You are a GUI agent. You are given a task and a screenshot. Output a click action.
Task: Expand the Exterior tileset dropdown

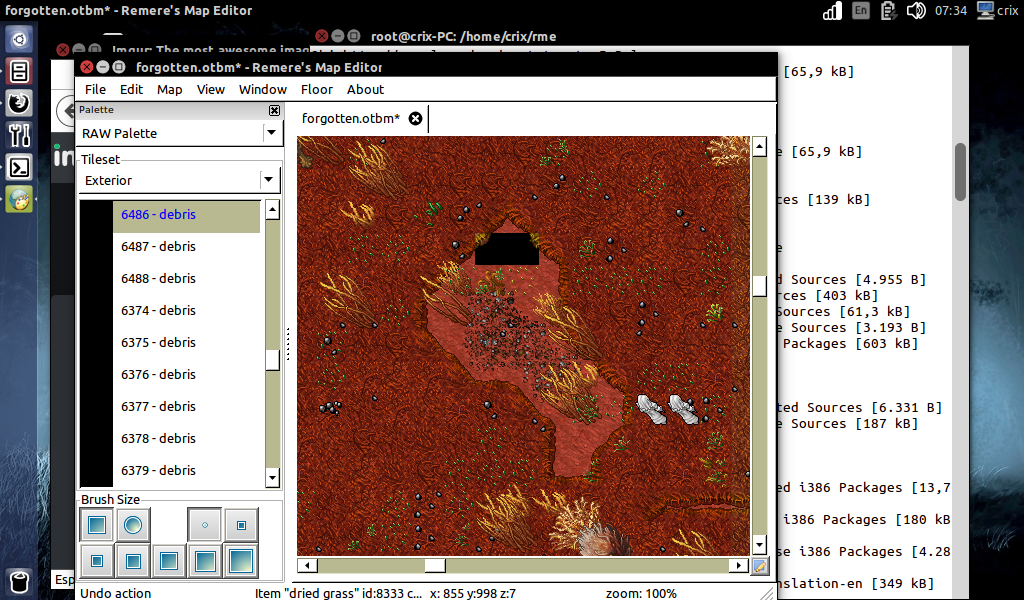click(268, 180)
